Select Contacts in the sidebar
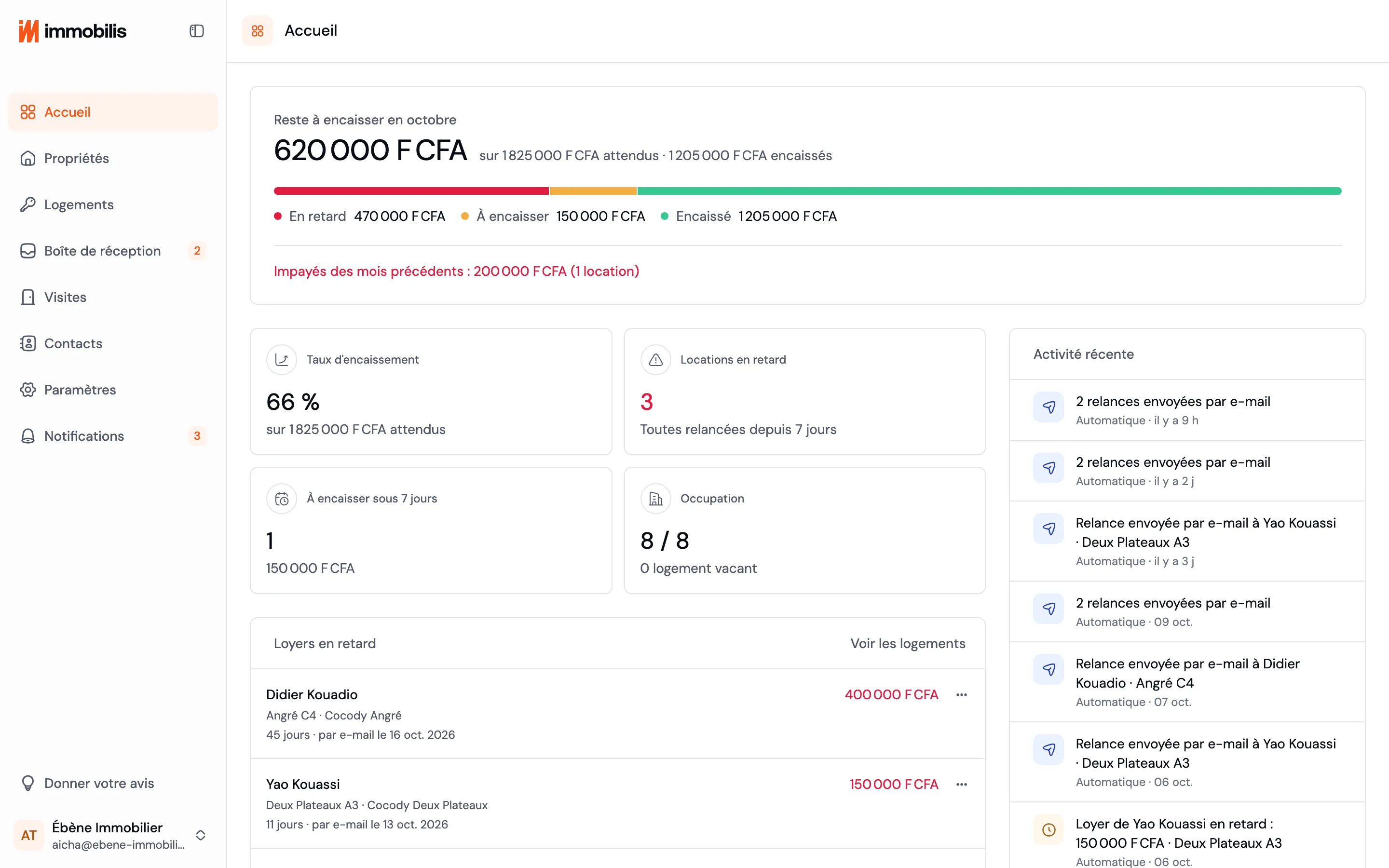This screenshot has height=868, width=1389. 112,343
